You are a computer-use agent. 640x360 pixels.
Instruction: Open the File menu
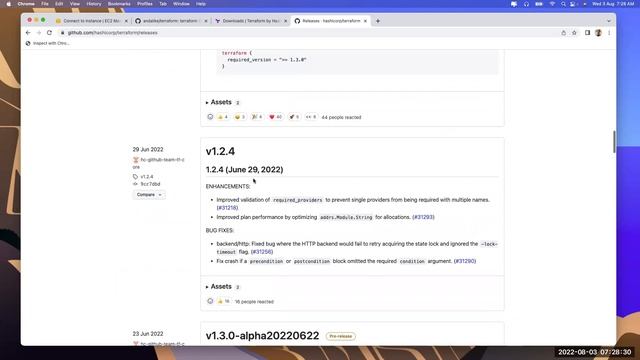[x=45, y=4]
